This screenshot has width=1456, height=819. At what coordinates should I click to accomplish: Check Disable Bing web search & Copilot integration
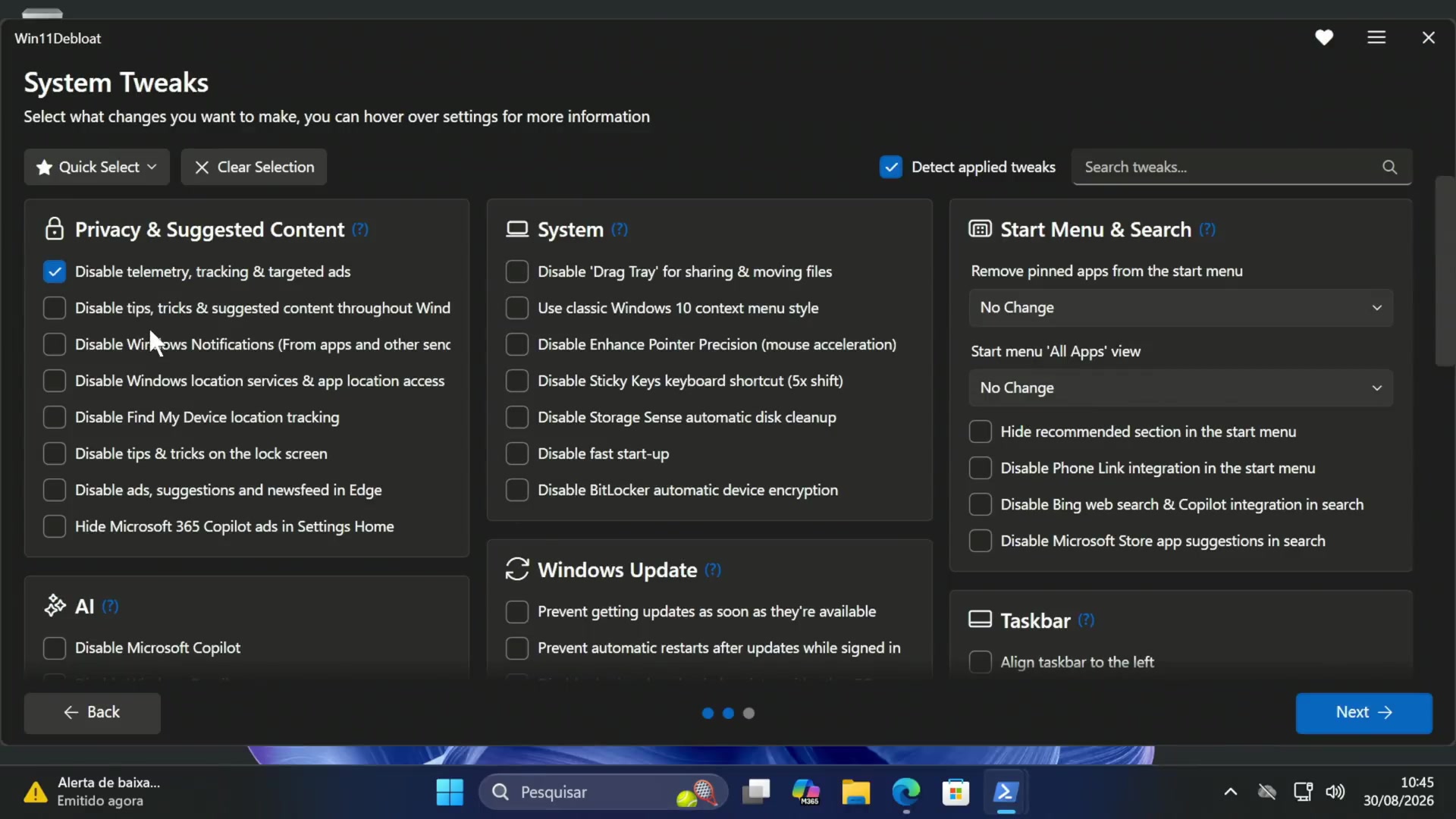click(981, 504)
